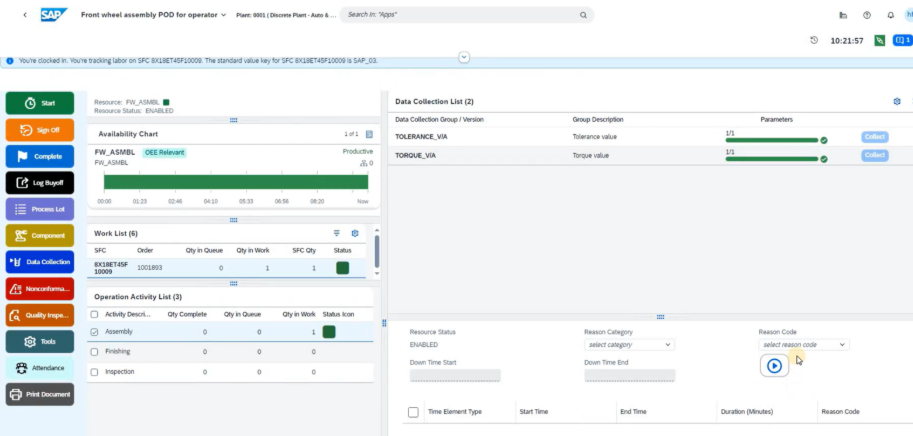This screenshot has width=913, height=436.
Task: Open Work List settings gear
Action: coord(354,233)
